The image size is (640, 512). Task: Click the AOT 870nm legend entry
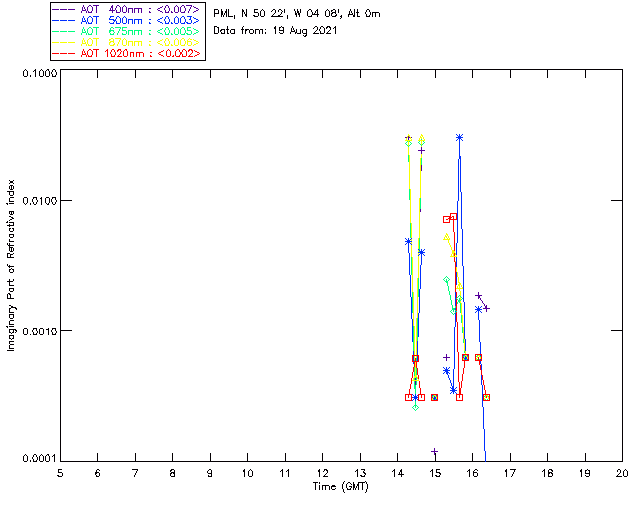(127, 42)
